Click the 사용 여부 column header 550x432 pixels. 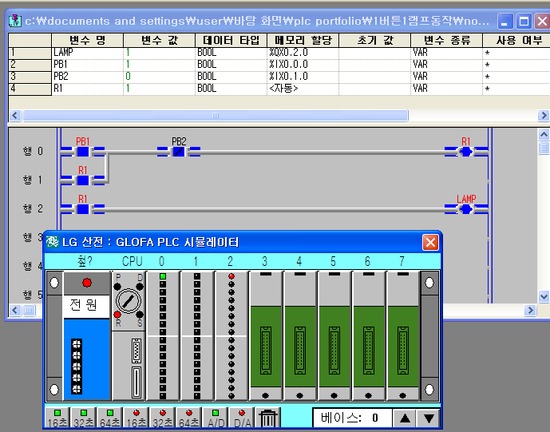click(516, 40)
